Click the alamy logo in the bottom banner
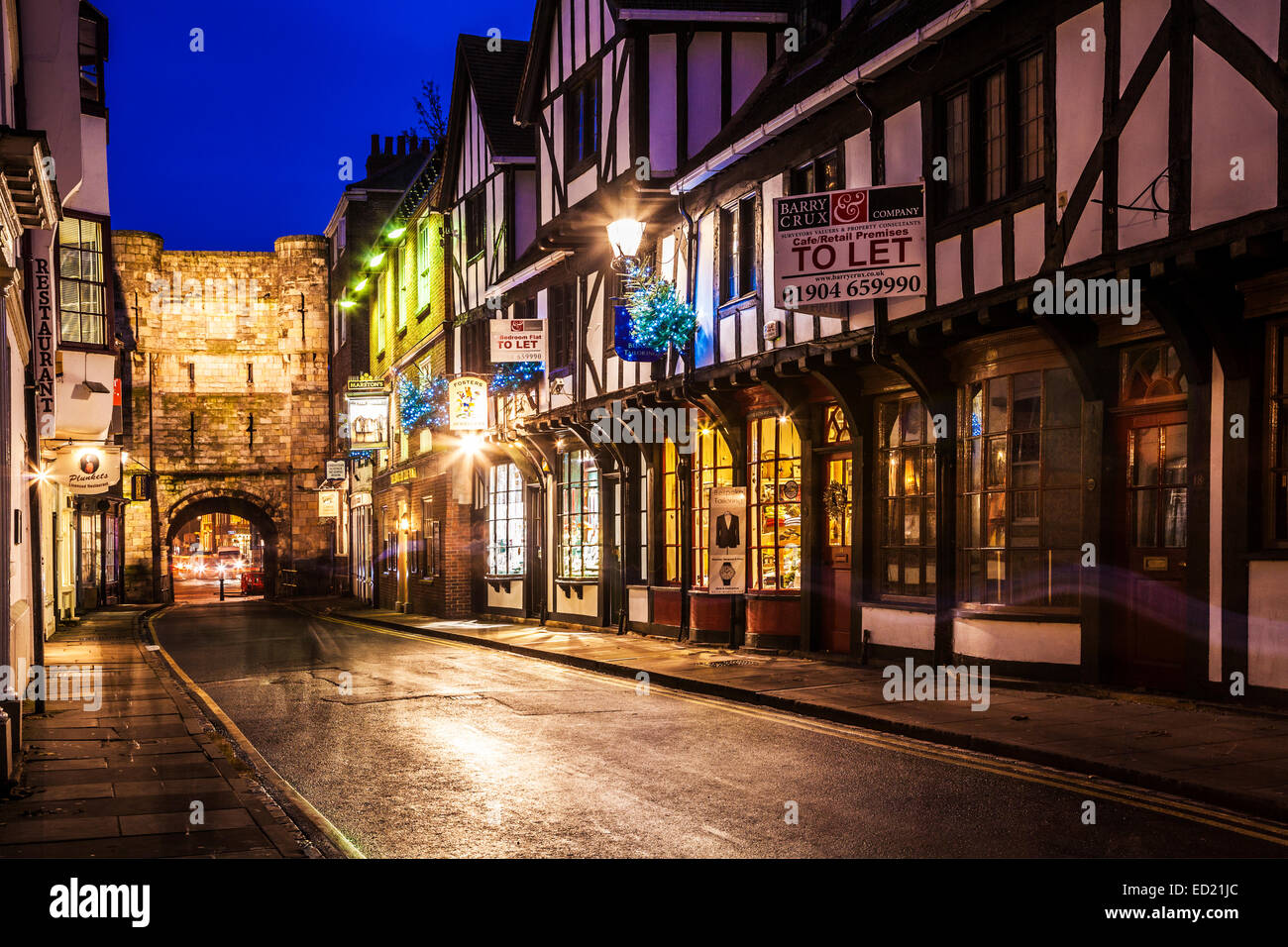The image size is (1288, 947). point(99,903)
